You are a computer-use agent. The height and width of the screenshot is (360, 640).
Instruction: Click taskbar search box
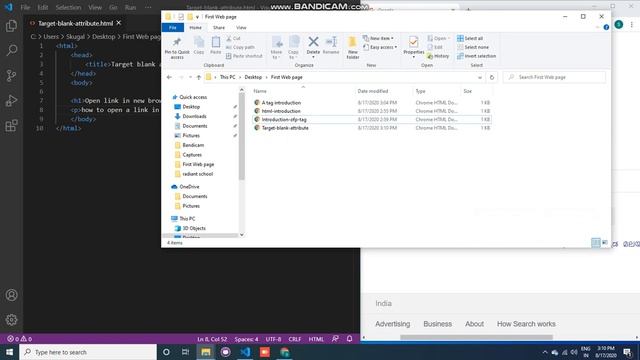(88, 352)
